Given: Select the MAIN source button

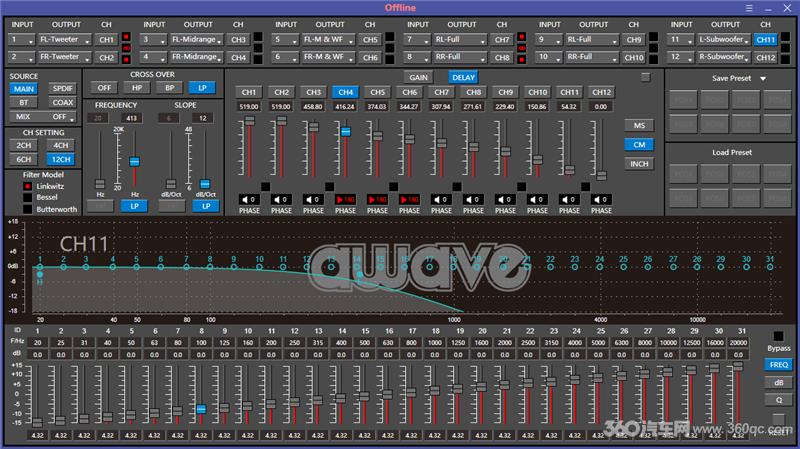Looking at the screenshot, I should coord(23,89).
